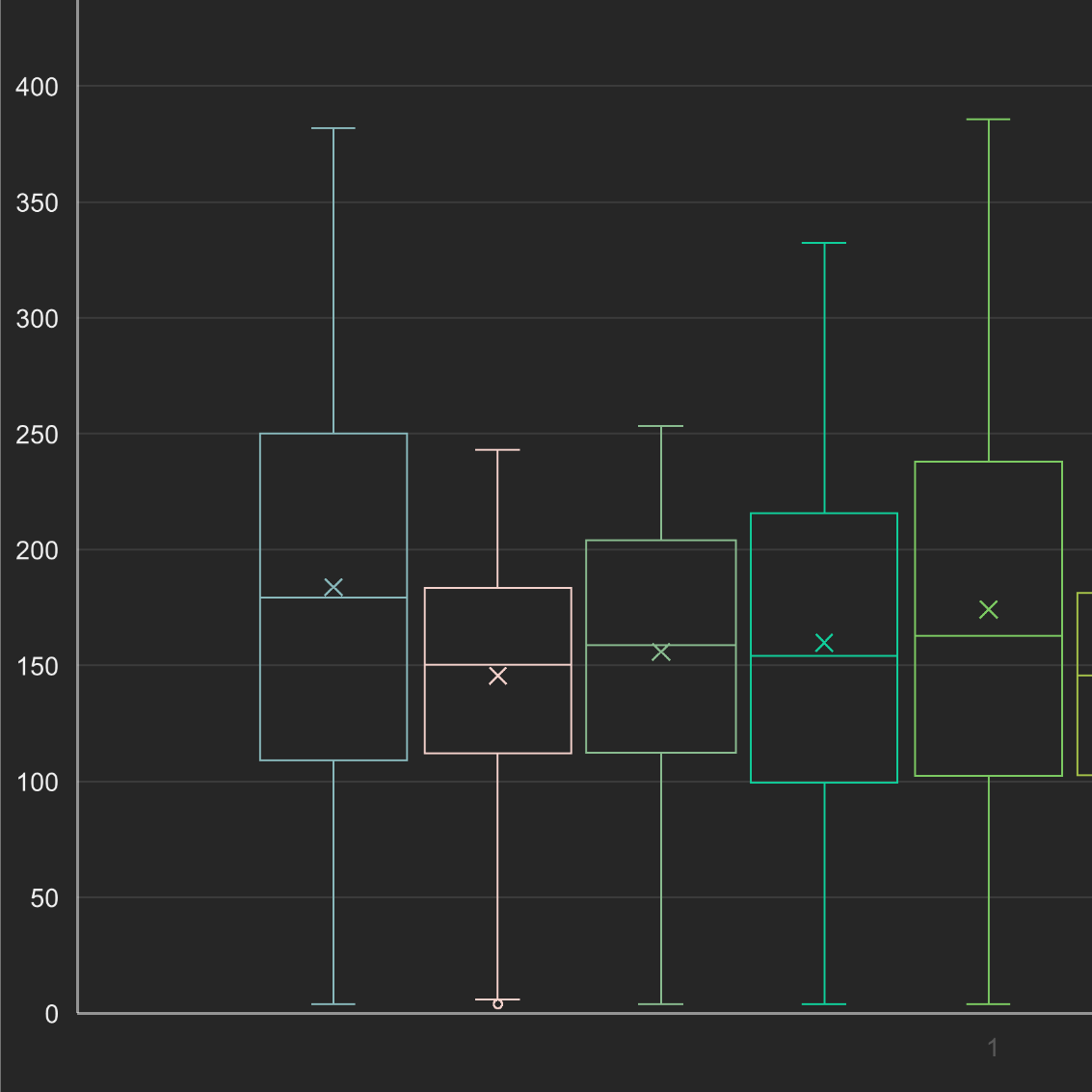Click the light blue box's mean X marker
The width and height of the screenshot is (1092, 1092).
tap(333, 587)
